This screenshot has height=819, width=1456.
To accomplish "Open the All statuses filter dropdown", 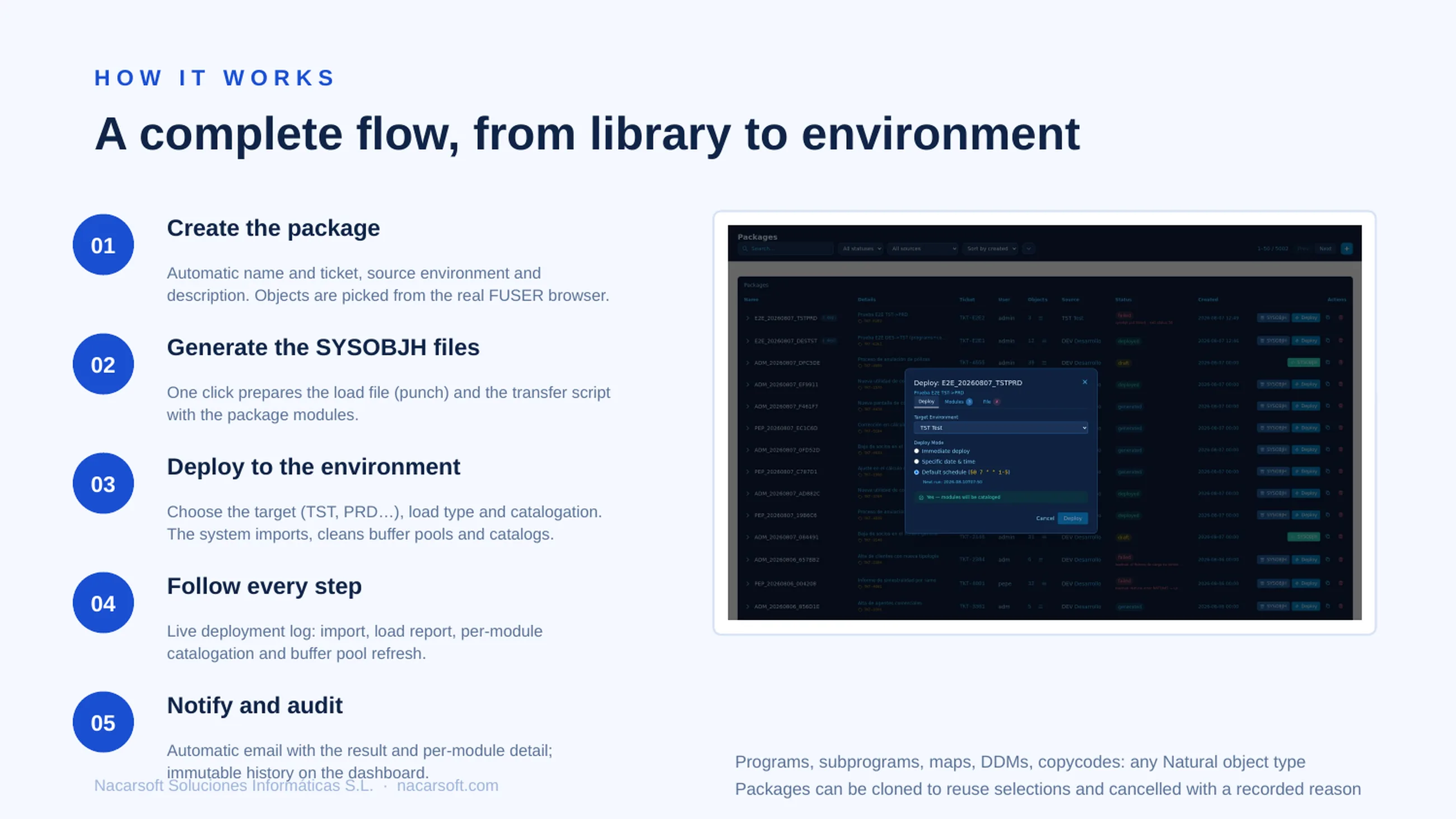I will [x=861, y=248].
